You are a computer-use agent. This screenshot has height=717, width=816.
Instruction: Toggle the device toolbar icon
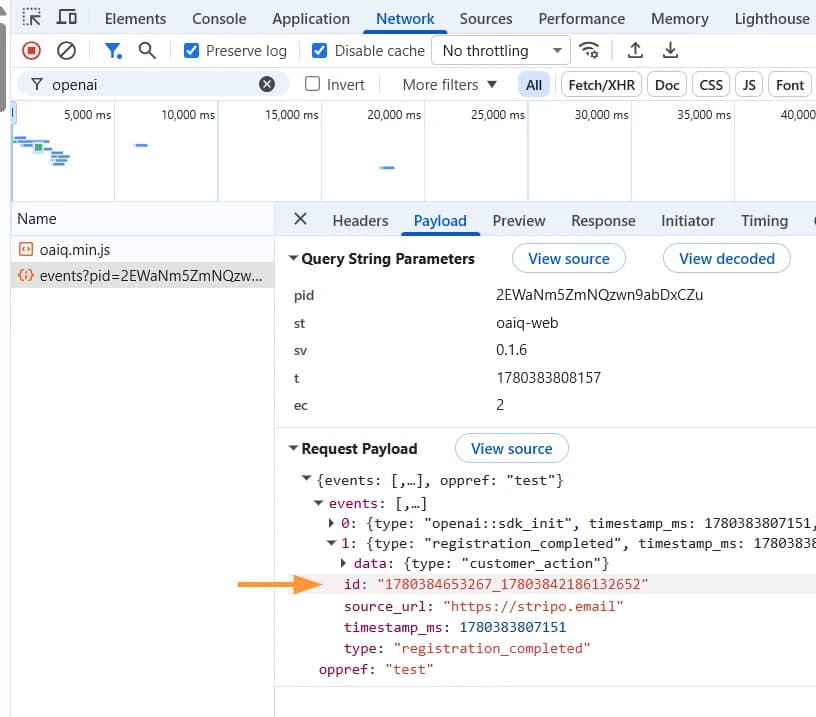click(x=67, y=18)
